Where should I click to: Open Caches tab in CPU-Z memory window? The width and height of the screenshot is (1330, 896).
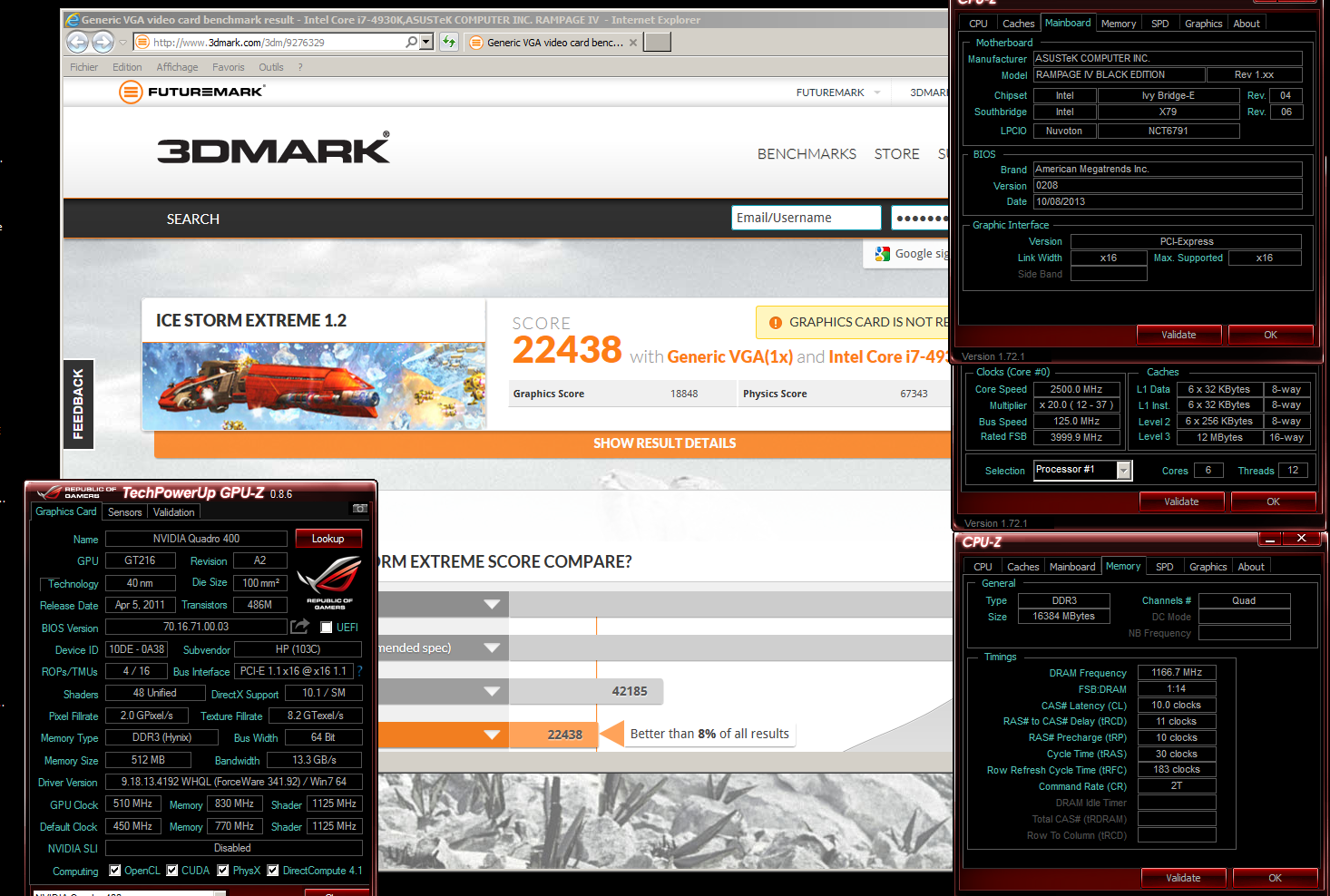pos(1023,567)
